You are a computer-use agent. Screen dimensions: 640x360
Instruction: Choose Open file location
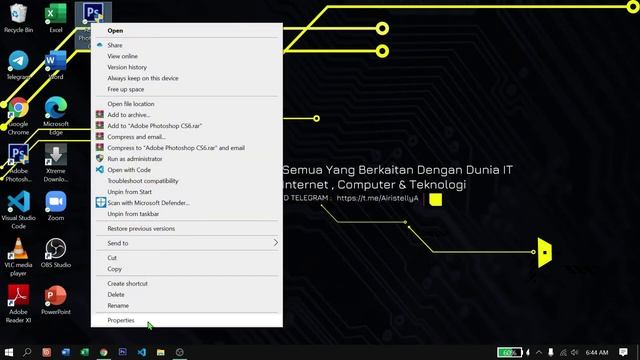(x=187, y=104)
